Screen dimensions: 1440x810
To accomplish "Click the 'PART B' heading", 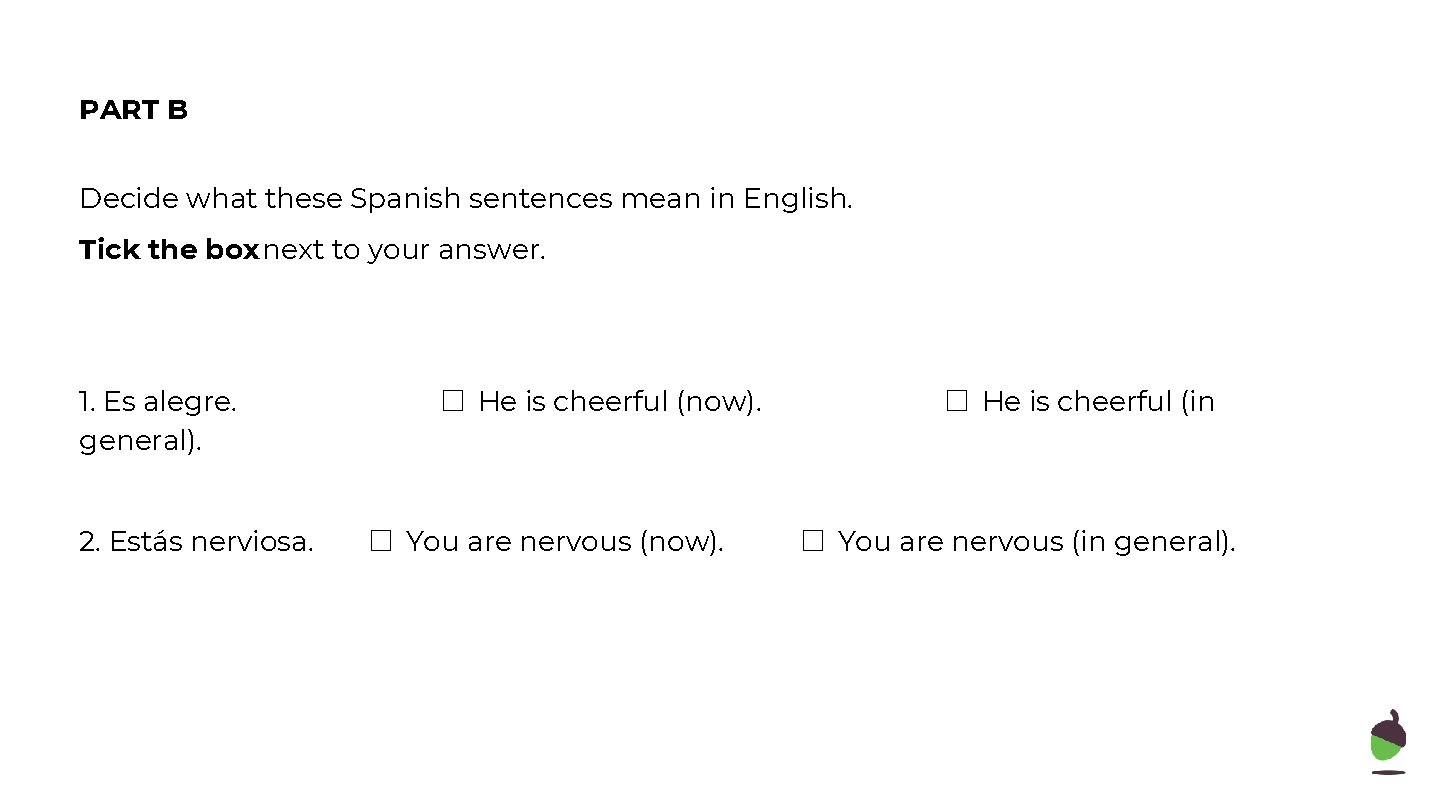I will tap(133, 110).
